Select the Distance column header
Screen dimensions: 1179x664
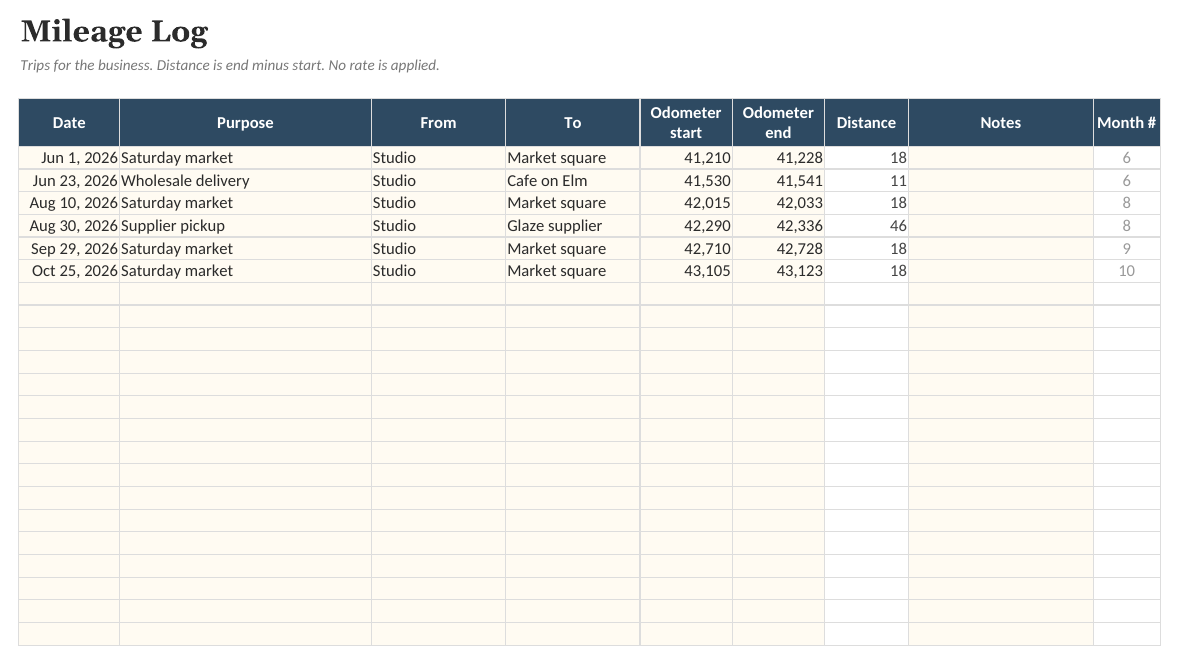pos(866,123)
